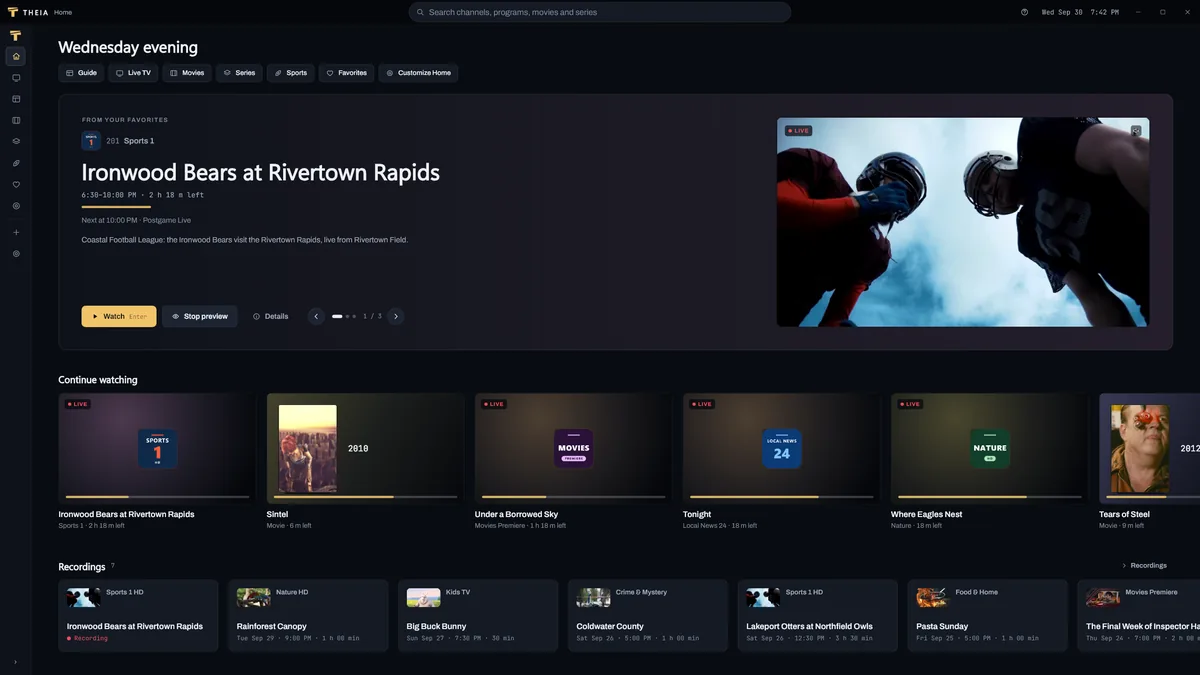Open Details for Ironwood Bears game
This screenshot has width=1200, height=675.
270,316
